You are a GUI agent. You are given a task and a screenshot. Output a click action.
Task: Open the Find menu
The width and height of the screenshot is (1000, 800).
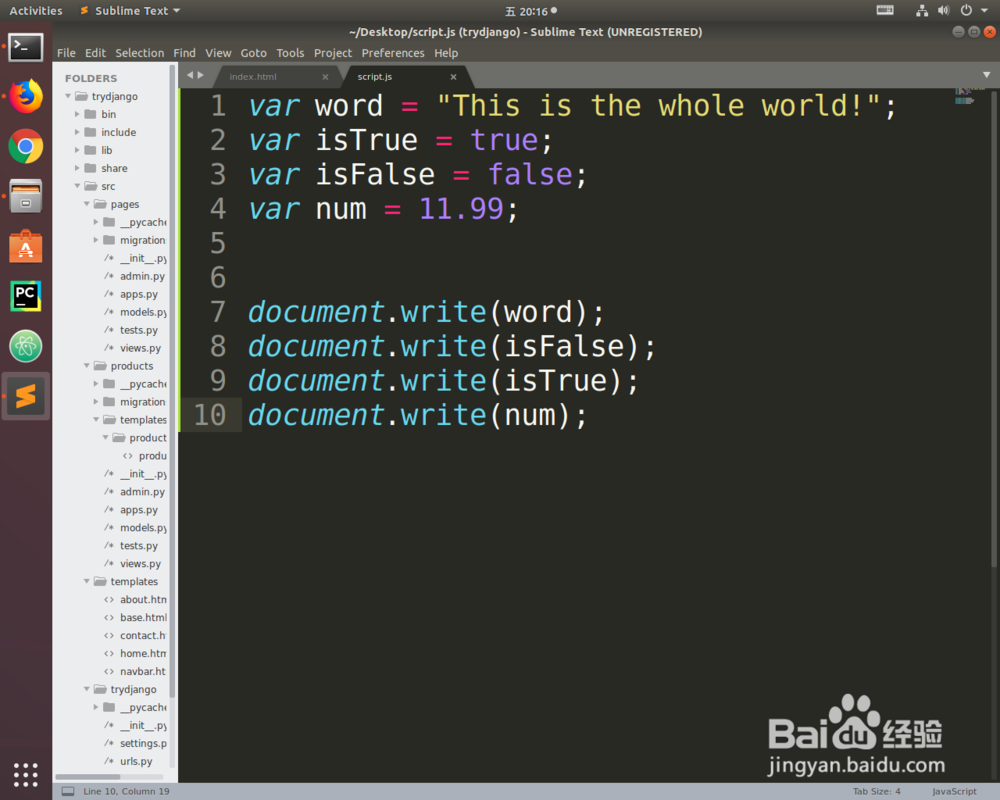[x=184, y=53]
